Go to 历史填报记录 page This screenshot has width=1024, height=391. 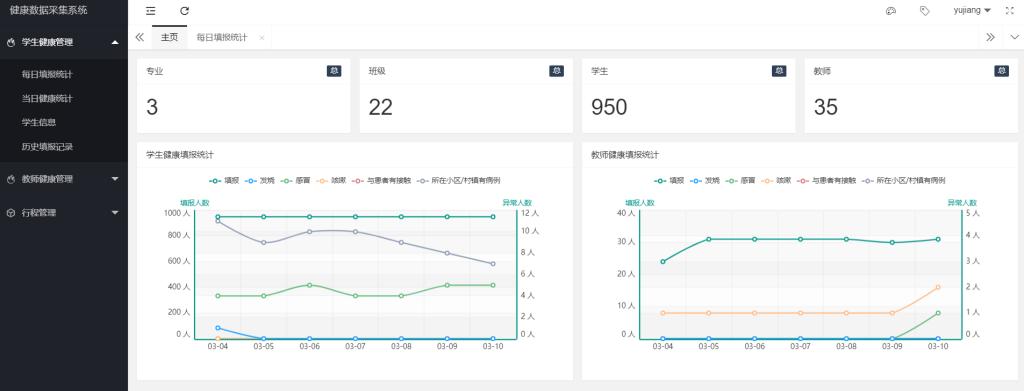coord(47,147)
